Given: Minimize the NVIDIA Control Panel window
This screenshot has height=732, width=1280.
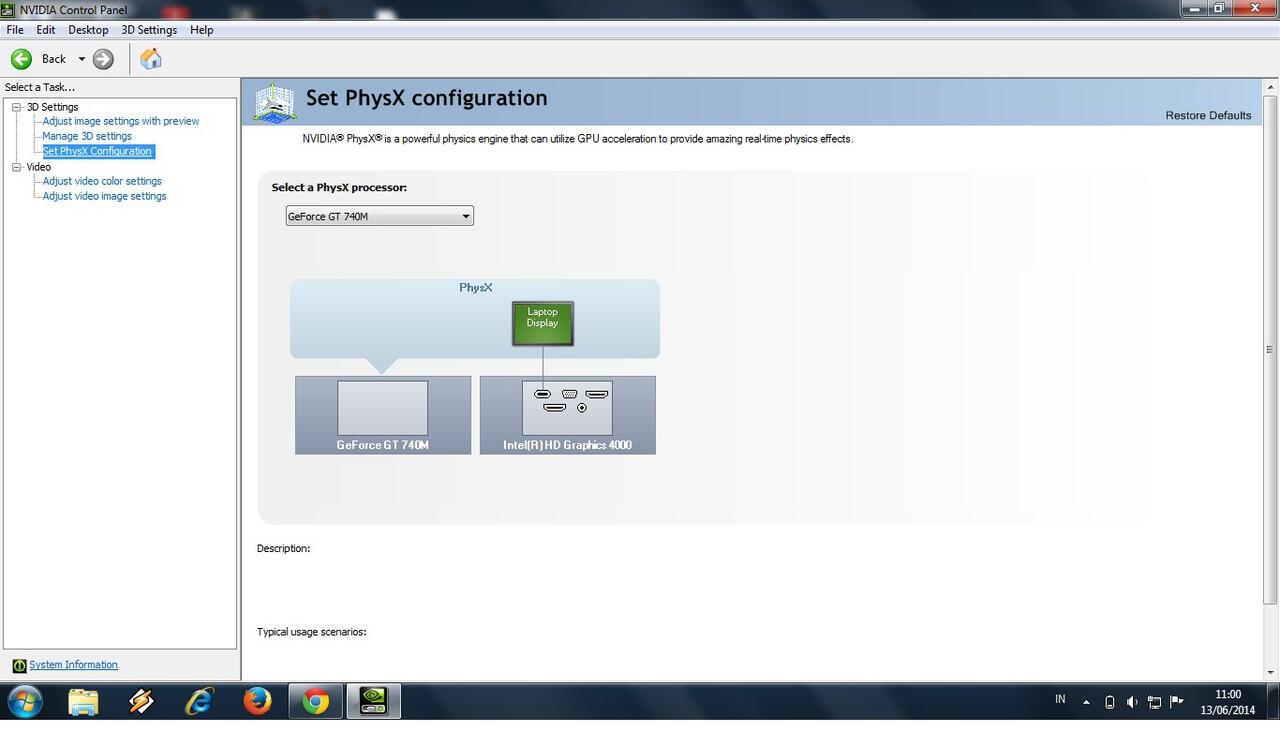Looking at the screenshot, I should [1195, 8].
